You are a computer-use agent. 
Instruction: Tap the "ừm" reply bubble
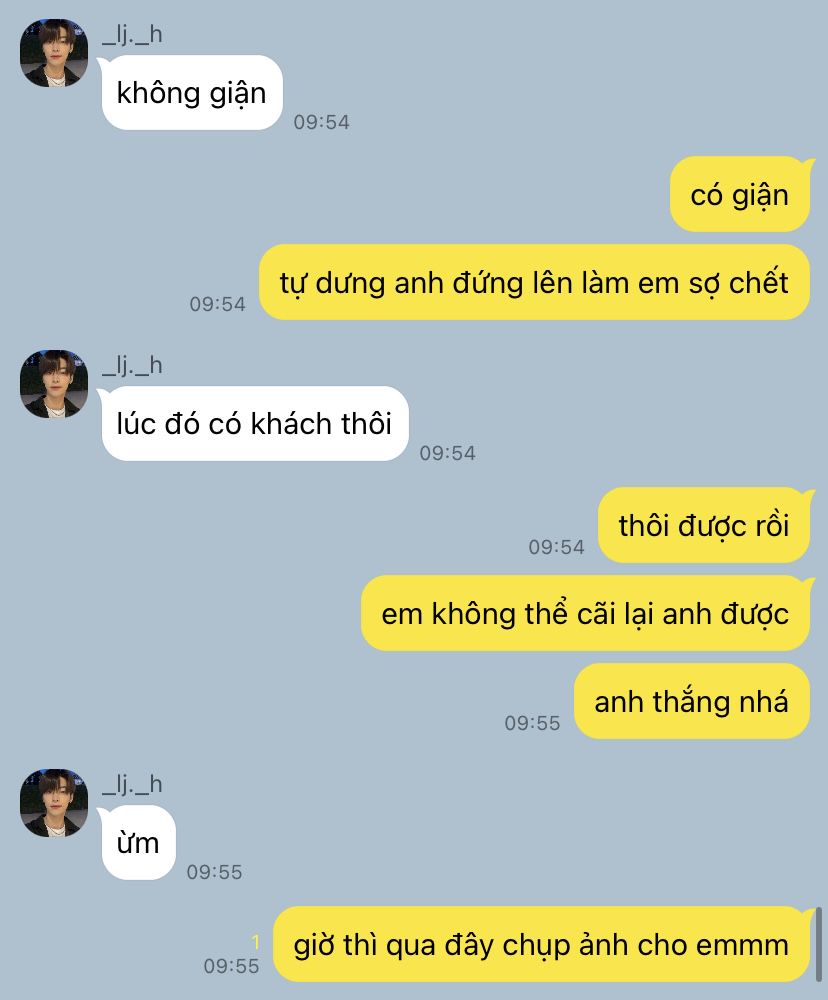138,843
